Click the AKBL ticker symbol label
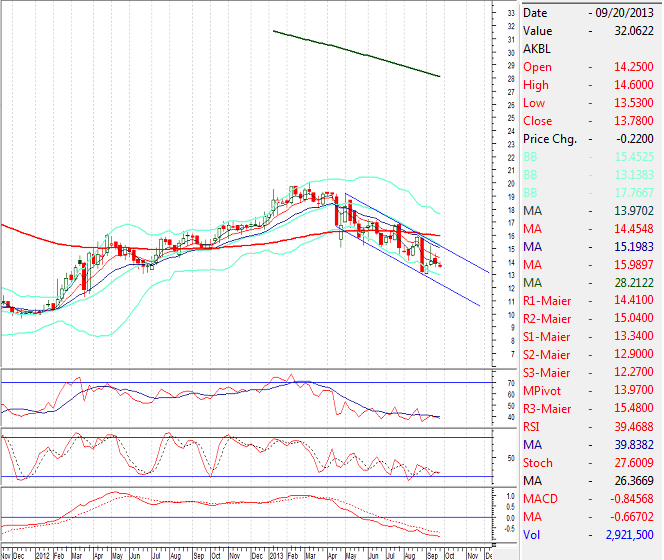This screenshot has height=560, width=664. pos(537,48)
